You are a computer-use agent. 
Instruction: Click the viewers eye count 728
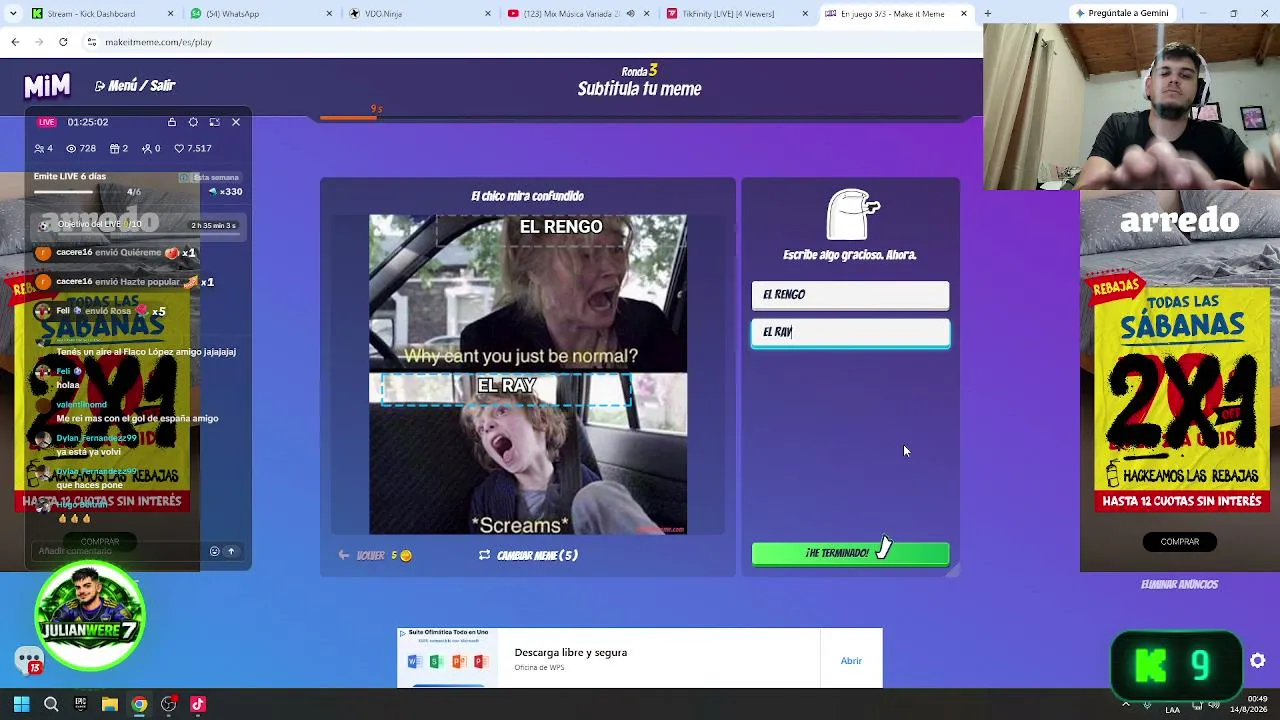point(81,148)
